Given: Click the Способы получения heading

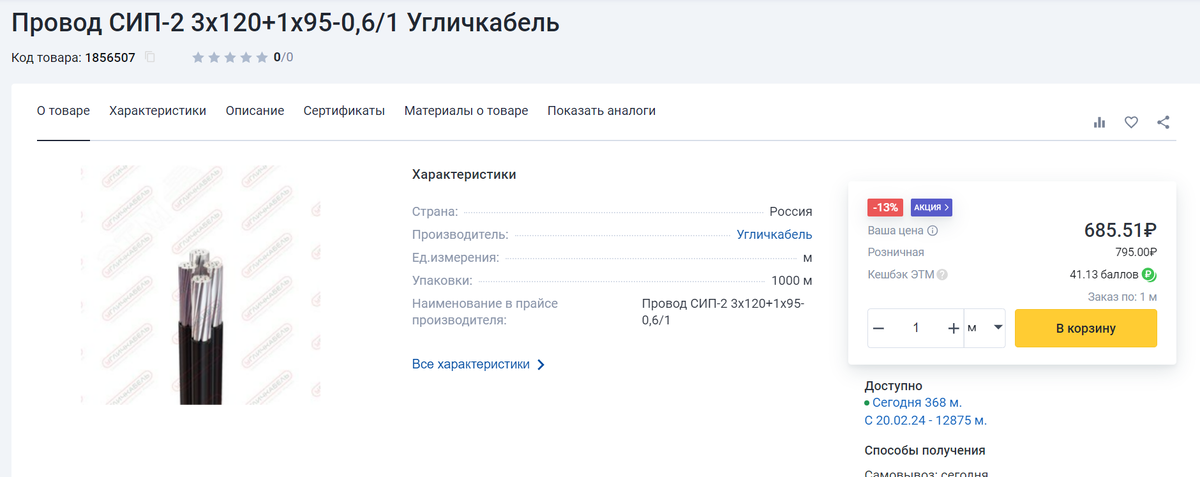Looking at the screenshot, I should 925,451.
